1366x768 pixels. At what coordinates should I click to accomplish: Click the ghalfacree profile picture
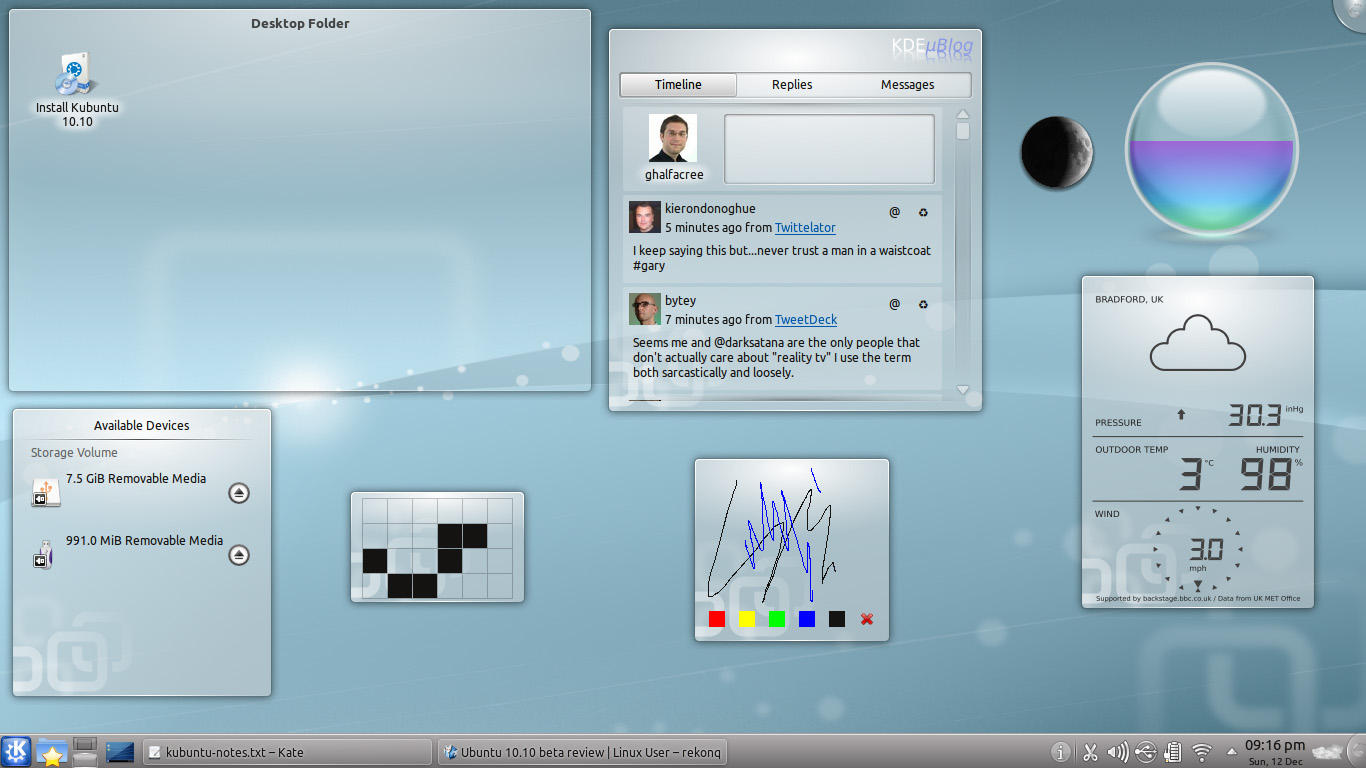pyautogui.click(x=673, y=138)
